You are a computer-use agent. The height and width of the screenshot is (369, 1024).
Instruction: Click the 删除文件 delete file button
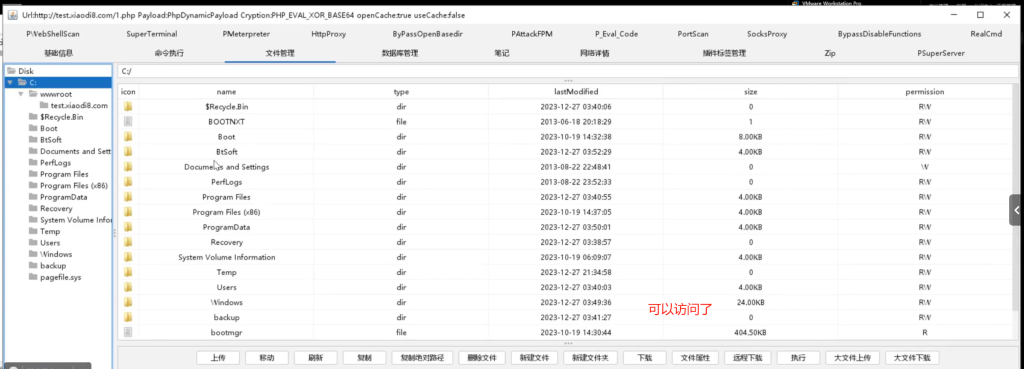[x=482, y=358]
